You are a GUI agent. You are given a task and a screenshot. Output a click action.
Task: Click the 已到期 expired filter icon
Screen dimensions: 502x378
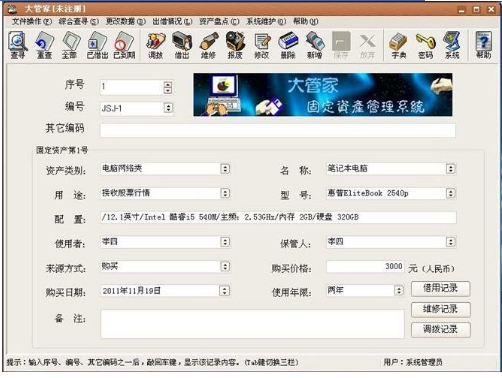coord(124,45)
